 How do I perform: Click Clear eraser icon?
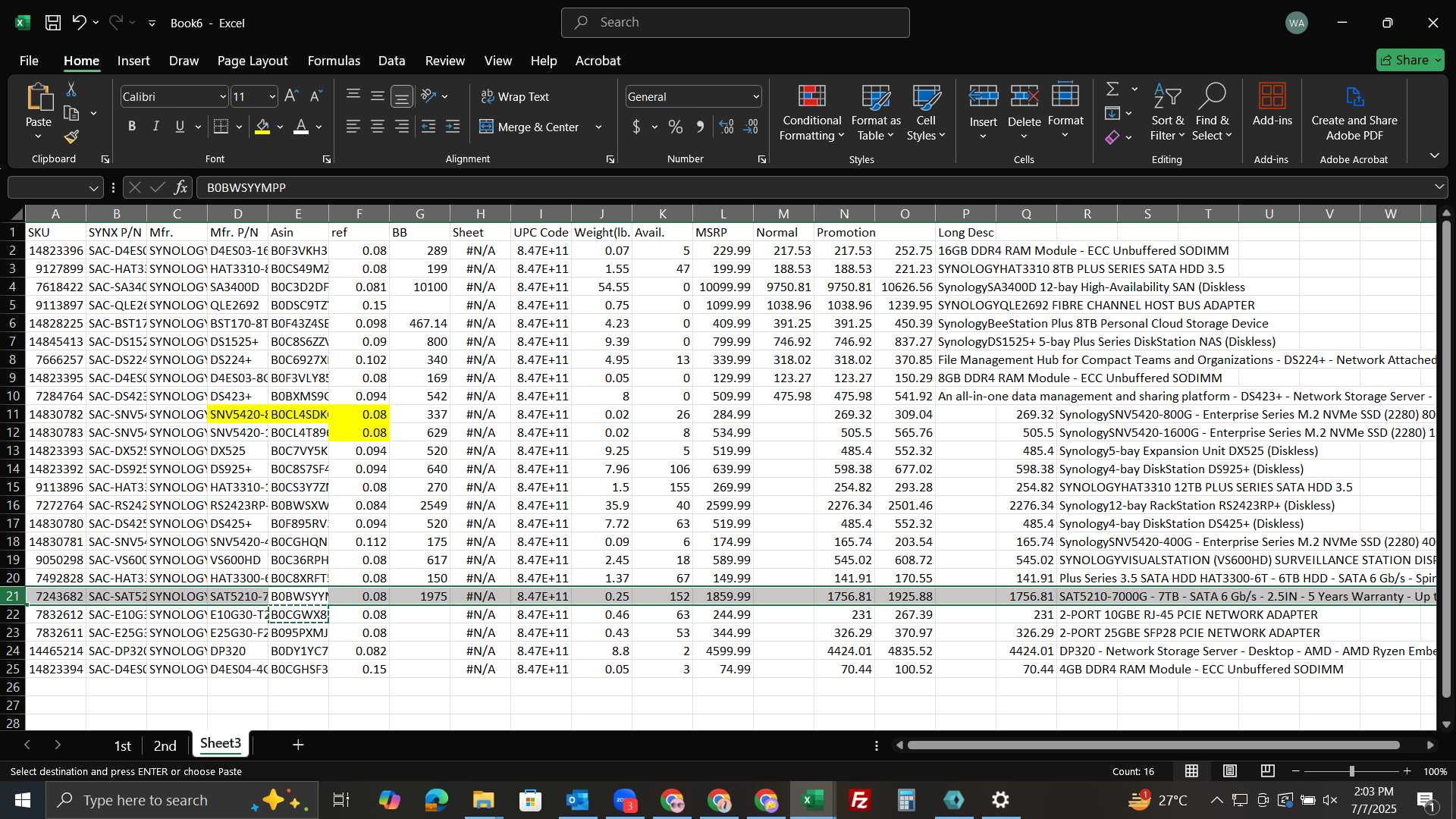(1112, 137)
